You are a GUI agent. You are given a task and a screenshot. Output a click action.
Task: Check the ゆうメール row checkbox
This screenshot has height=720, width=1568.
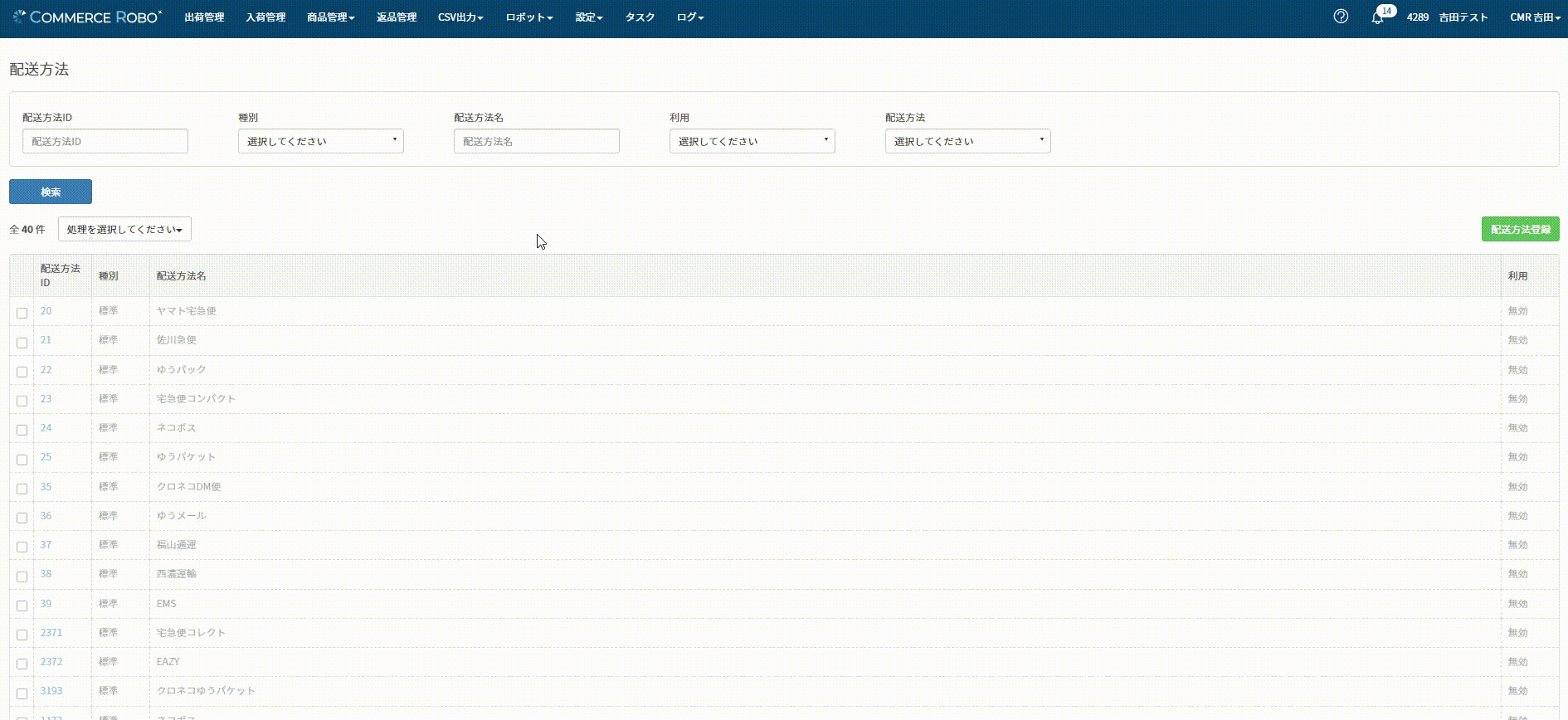tap(22, 518)
